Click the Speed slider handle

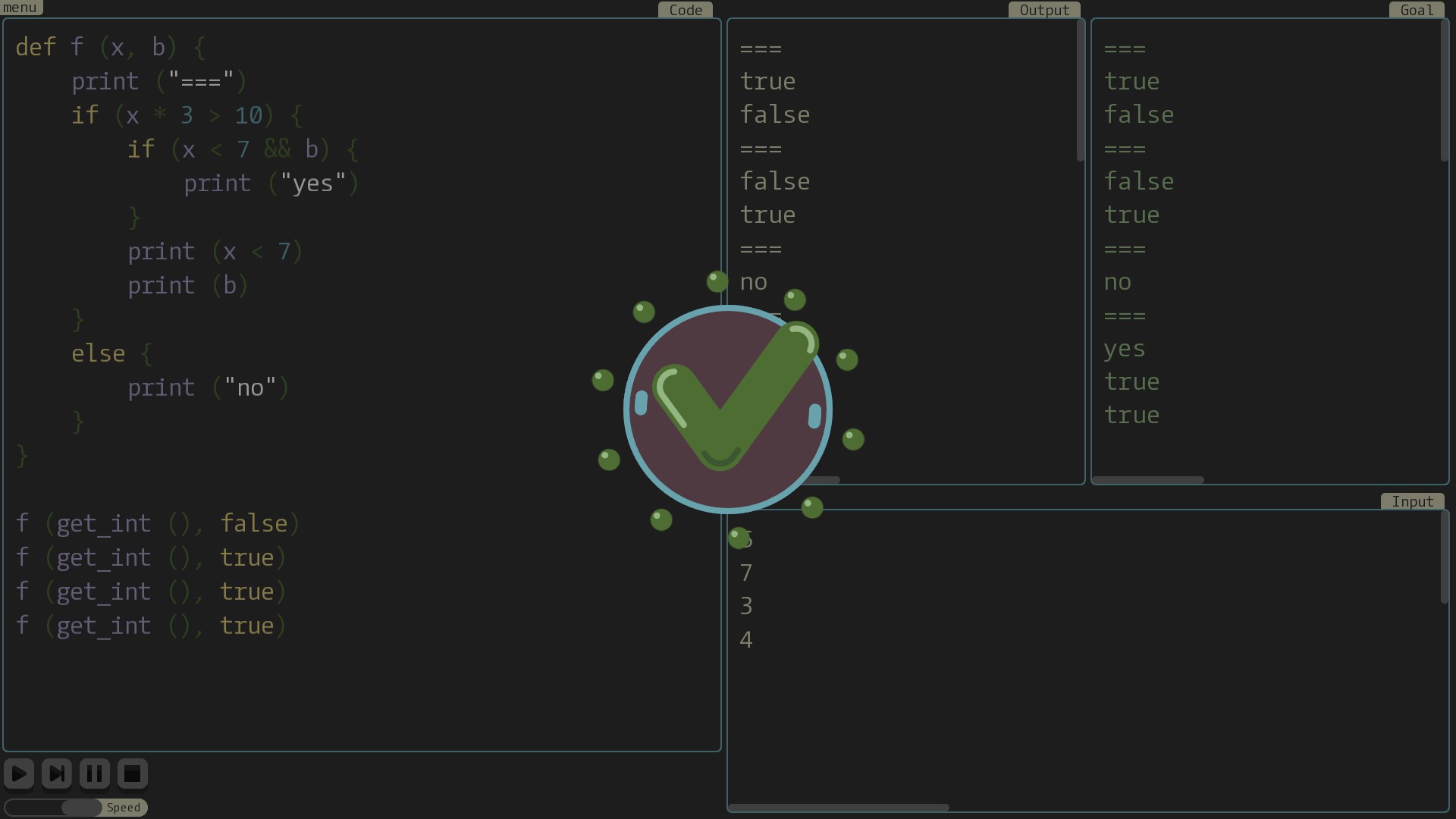tap(81, 808)
